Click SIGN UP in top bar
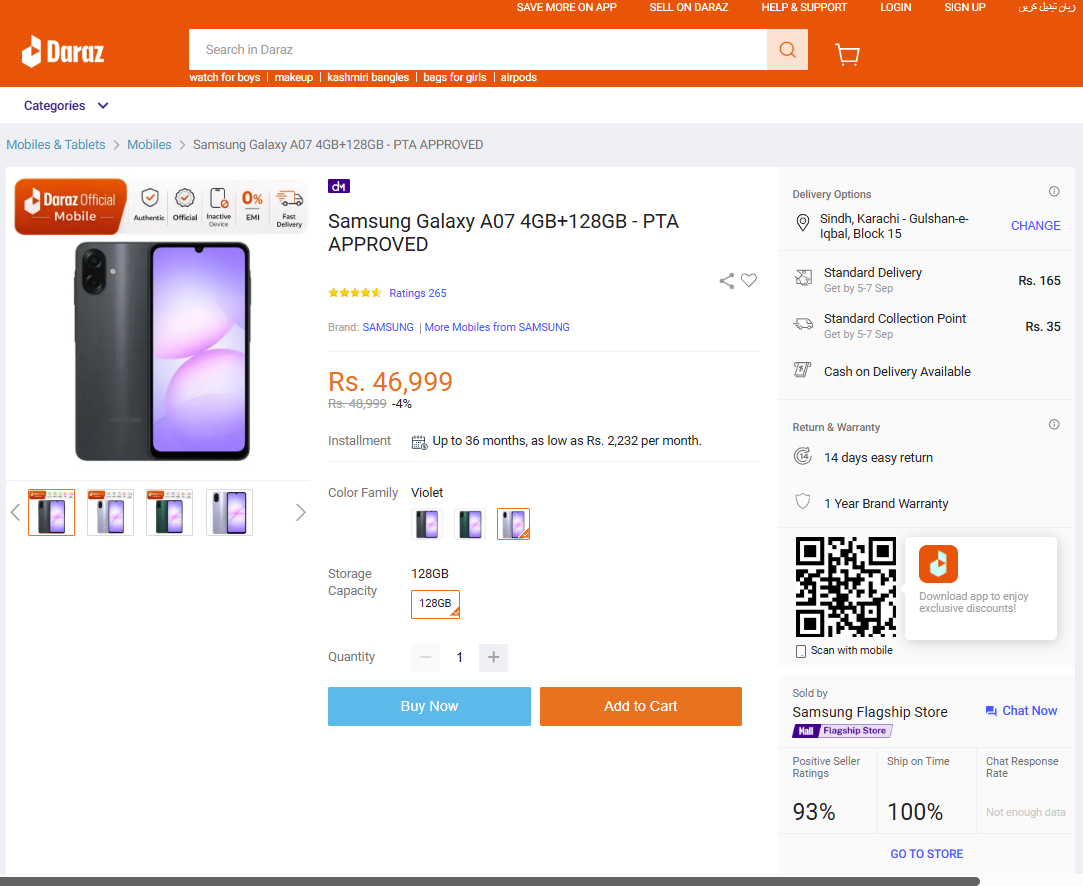 965,7
